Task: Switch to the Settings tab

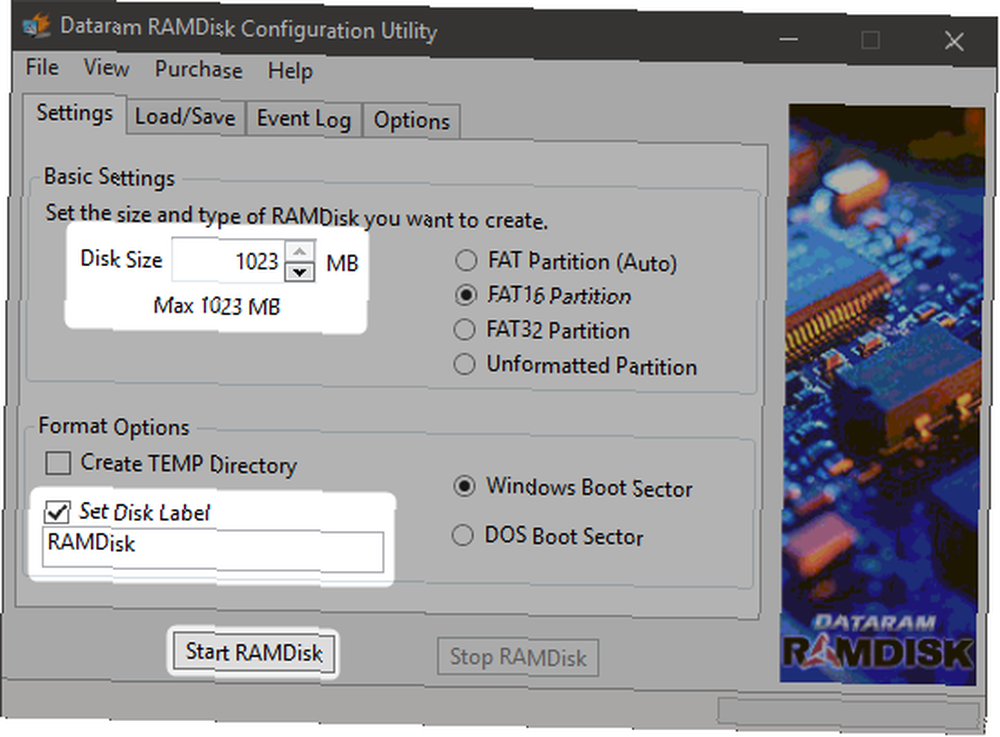Action: pos(75,113)
